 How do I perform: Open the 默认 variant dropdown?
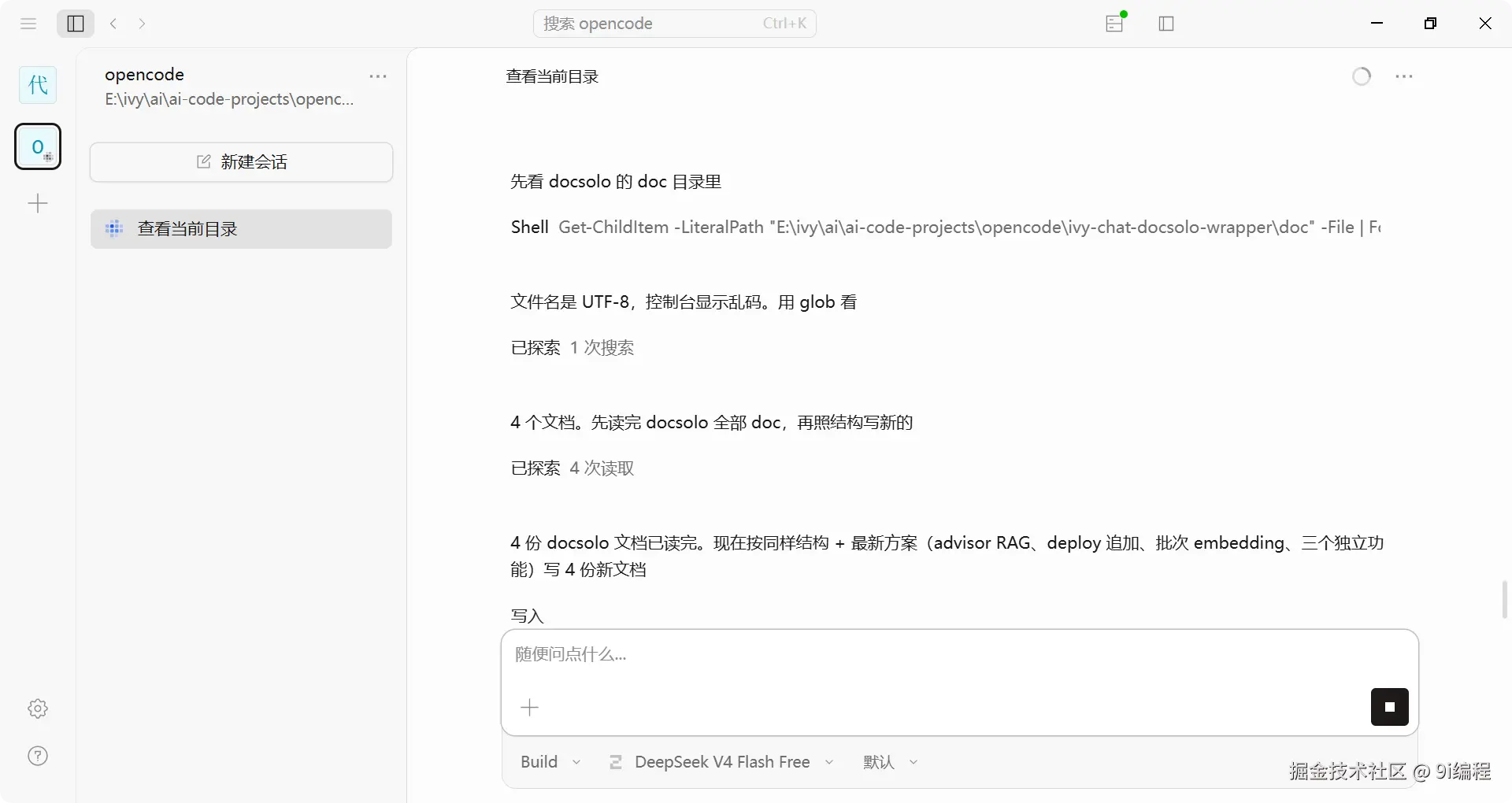coord(891,762)
